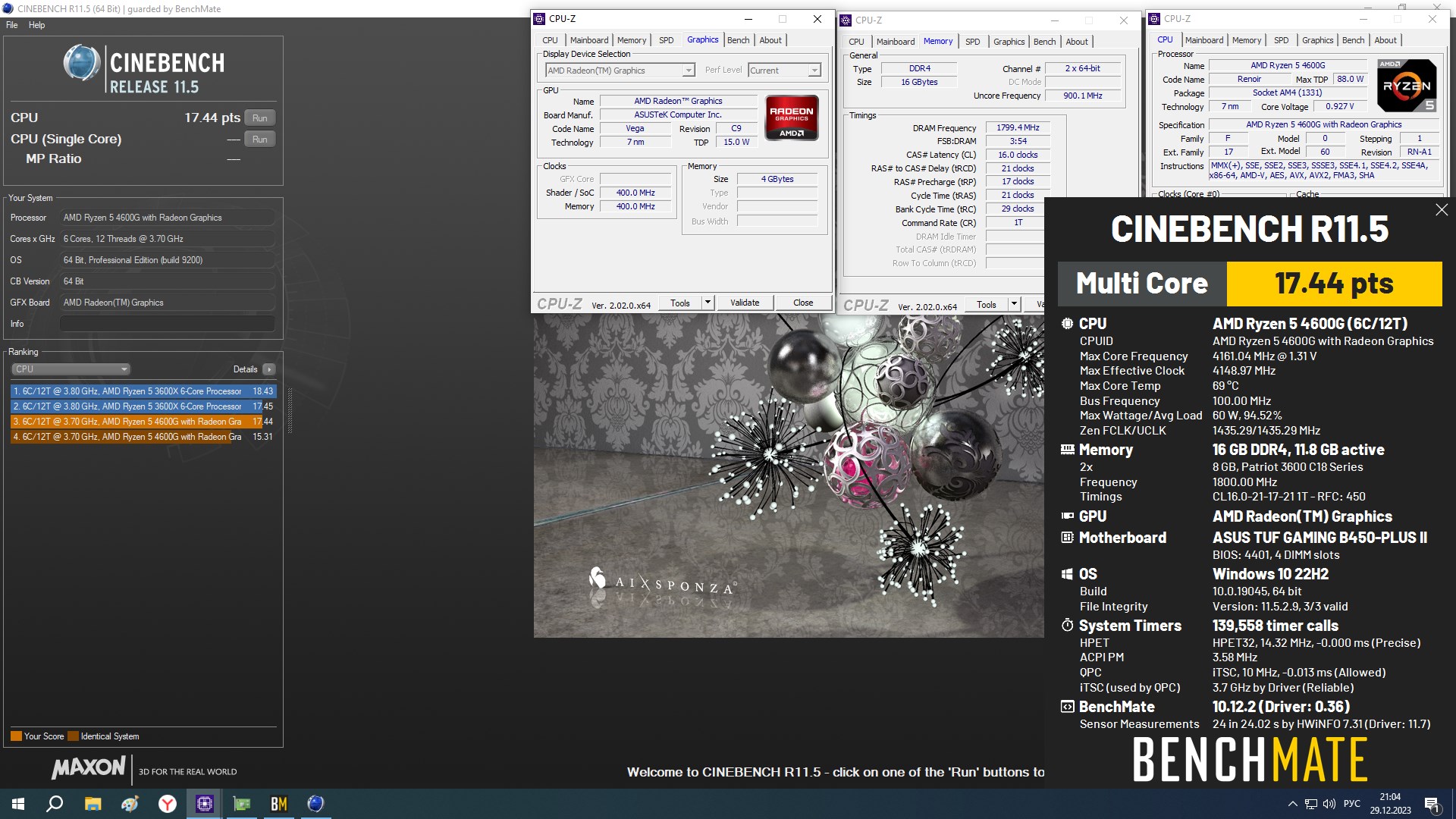The width and height of the screenshot is (1456, 819).
Task: Switch to CPU-Z taskbar icon
Action: pyautogui.click(x=204, y=804)
